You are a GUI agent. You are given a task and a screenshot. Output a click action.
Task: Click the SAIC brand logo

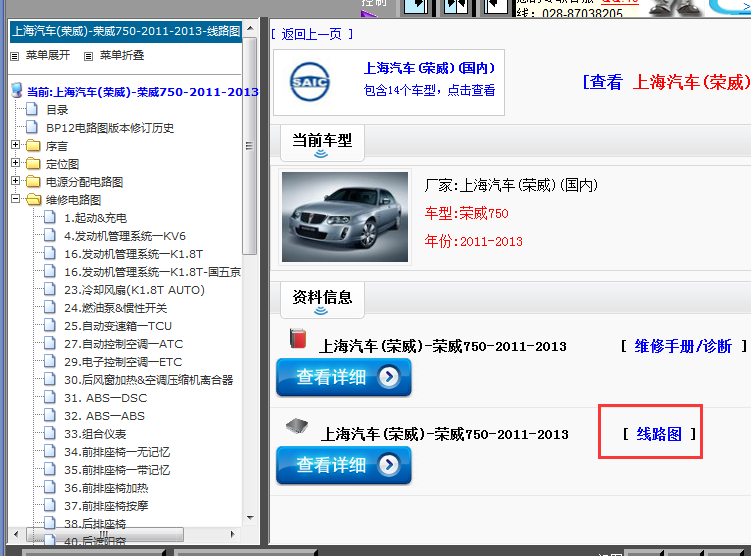(310, 82)
